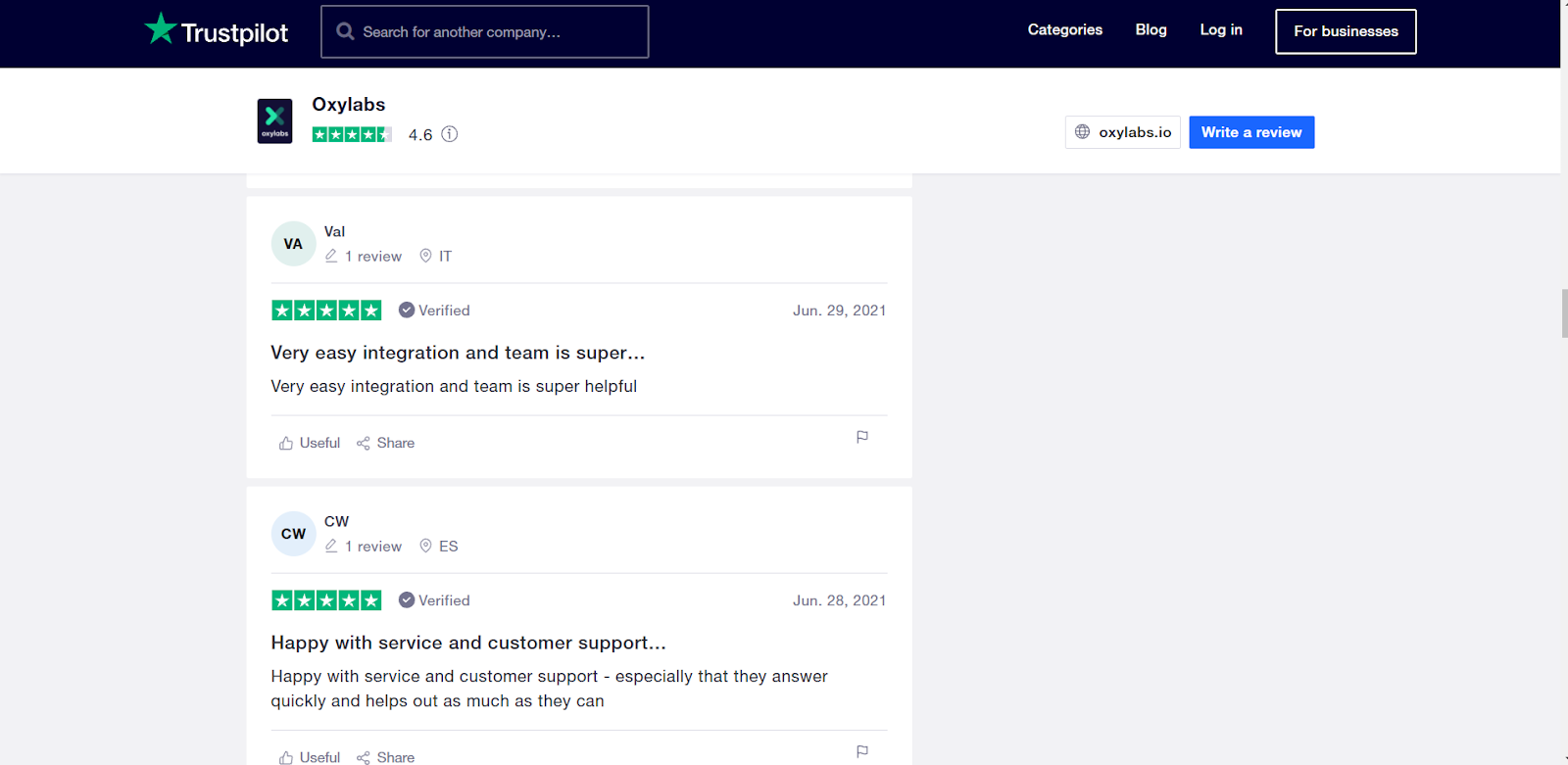
Task: Click the Jun. 29, 2021 review date
Action: (839, 311)
